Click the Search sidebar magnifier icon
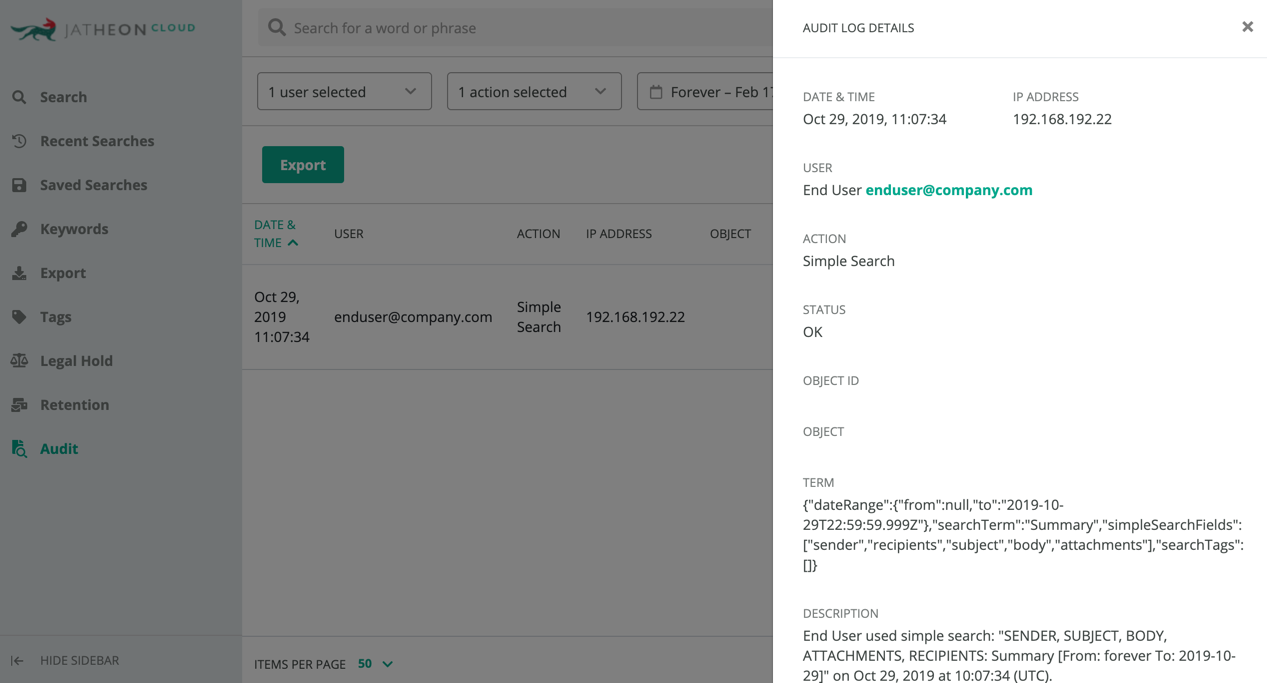1267x683 pixels. (x=19, y=97)
